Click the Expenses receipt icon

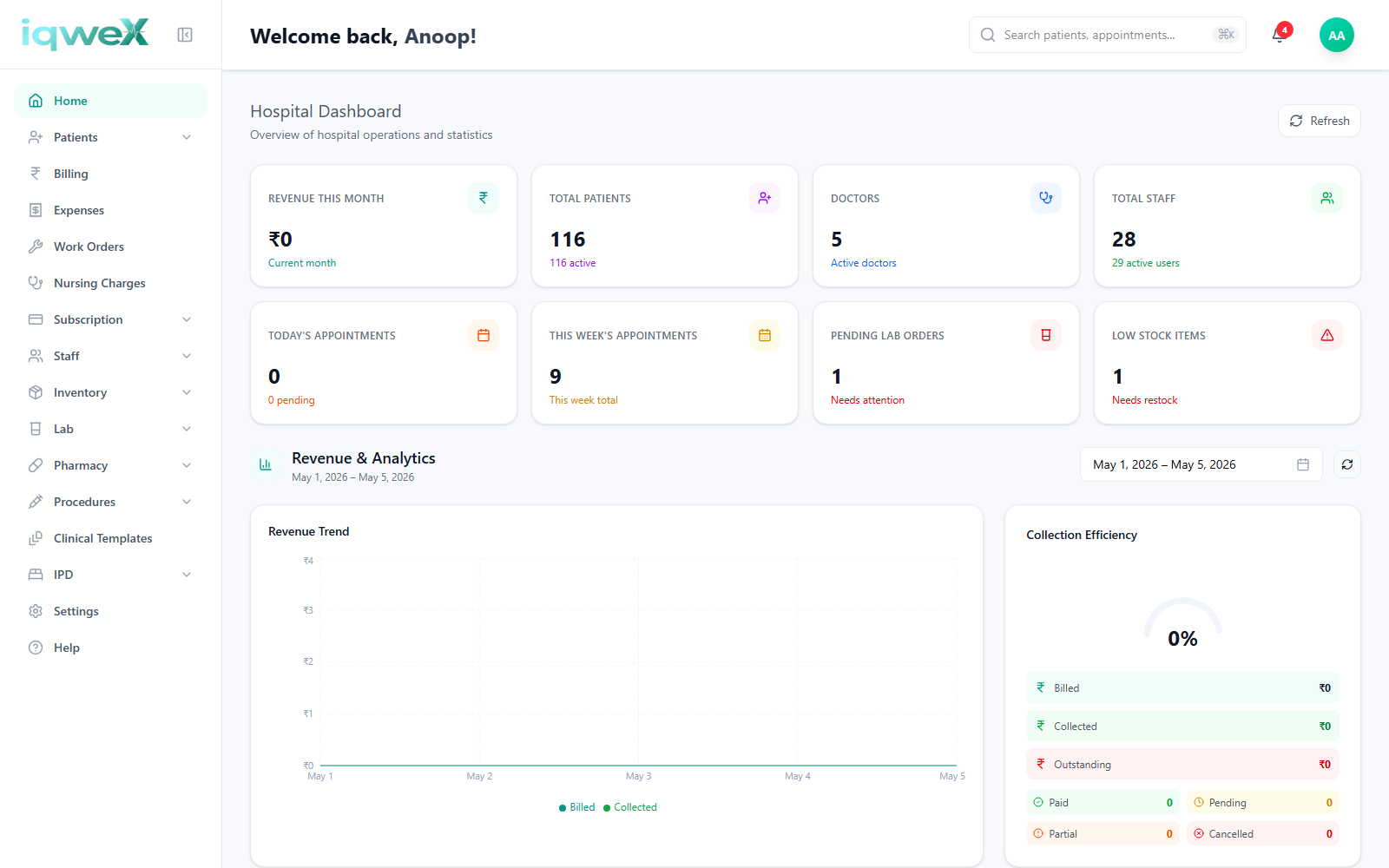pyautogui.click(x=36, y=210)
